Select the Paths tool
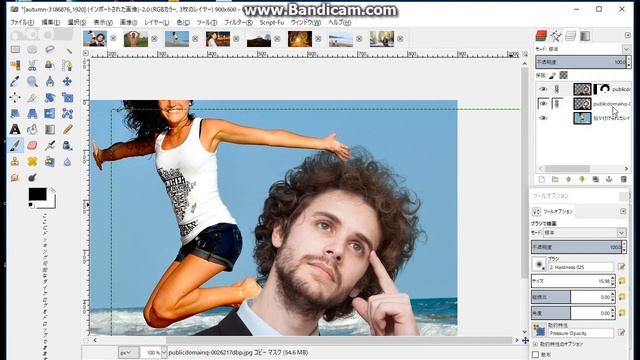The image size is (640, 360). coord(67,65)
